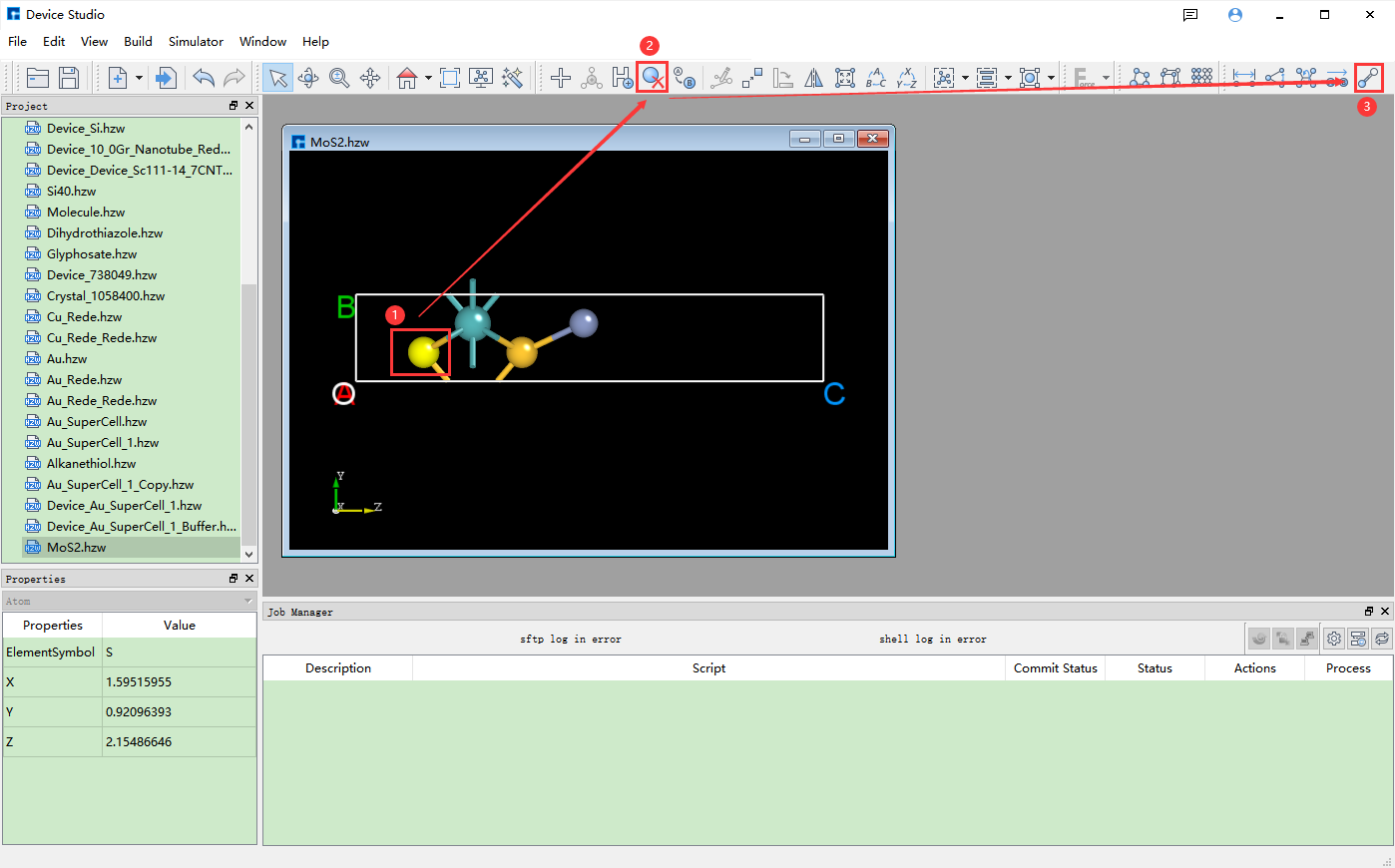Activate the rotate view tool
The height and width of the screenshot is (868, 1395).
[x=308, y=77]
